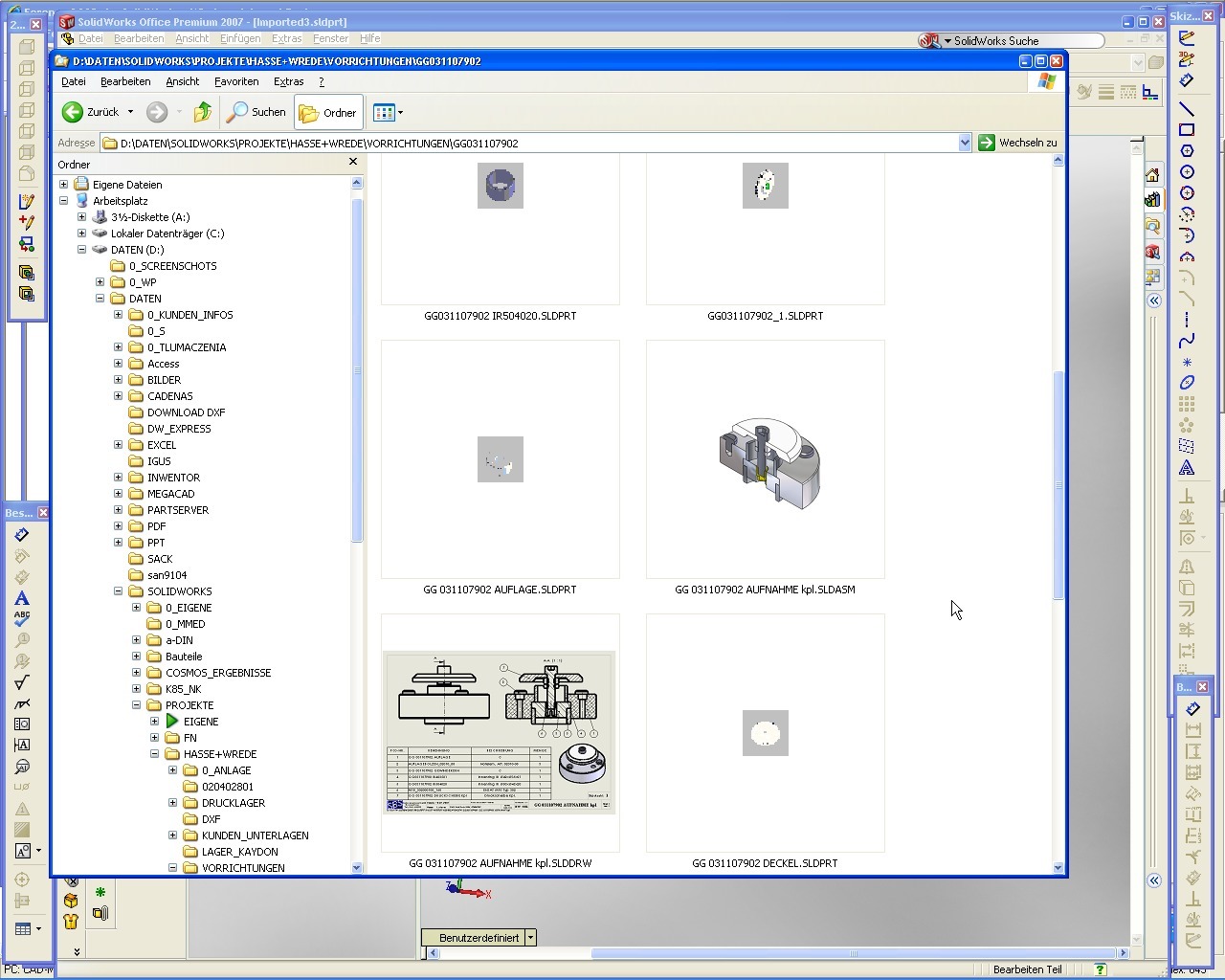
Task: Click the 3D Sketch icon
Action: 1187,59
